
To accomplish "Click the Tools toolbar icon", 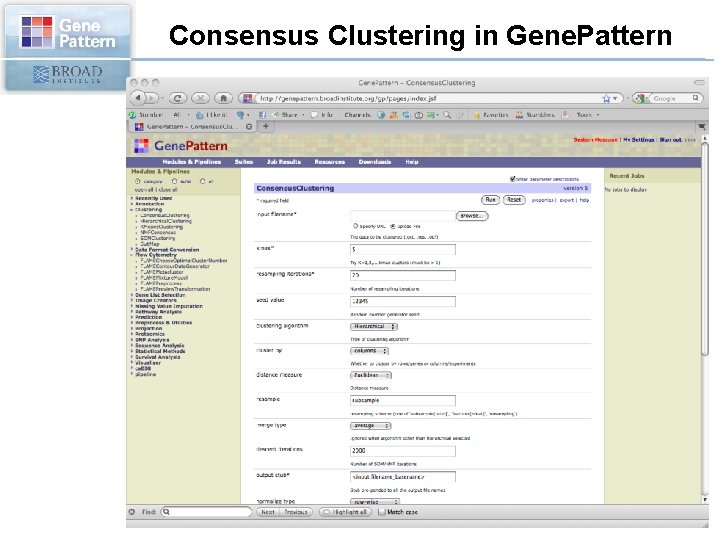I will point(566,115).
